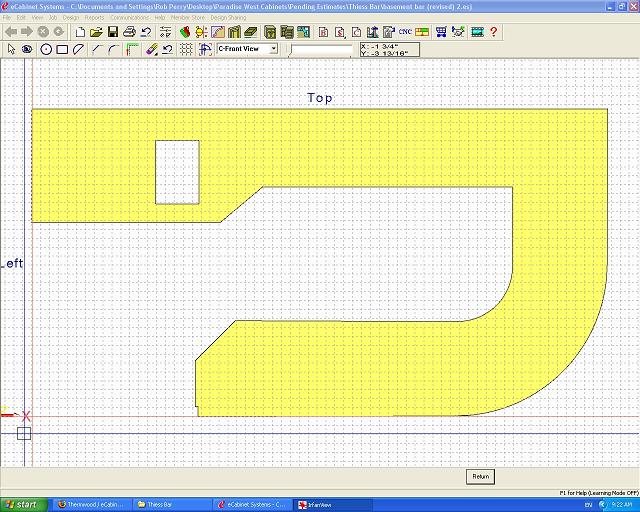This screenshot has width=640, height=512.
Task: Click the document icon marked B
Action: click(323, 32)
